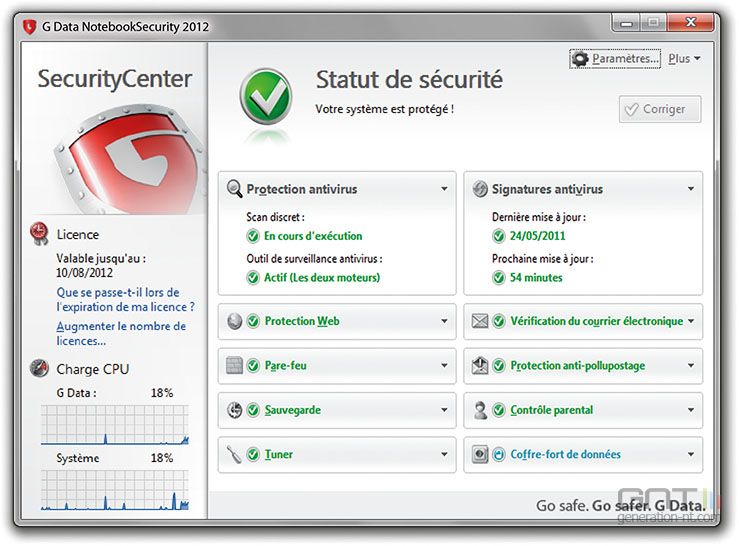Open link about licence expiration

[125, 299]
